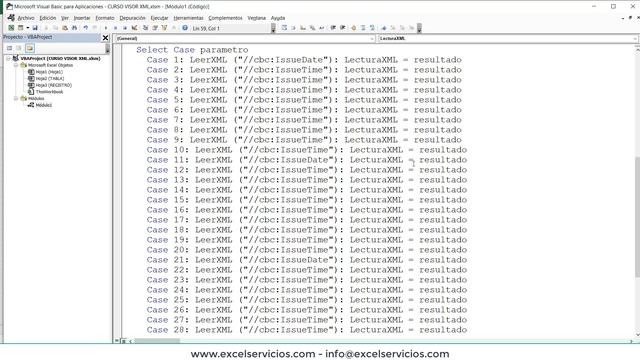Image resolution: width=640 pixels, height=360 pixels.
Task: Toggle Design Mode icon in toolbar
Action: pos(134,28)
